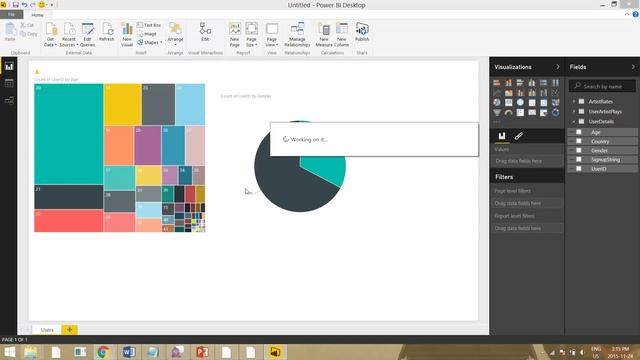Screen dimensions: 640x360
Task: Collapse the UserDetails table
Action: coord(574,122)
